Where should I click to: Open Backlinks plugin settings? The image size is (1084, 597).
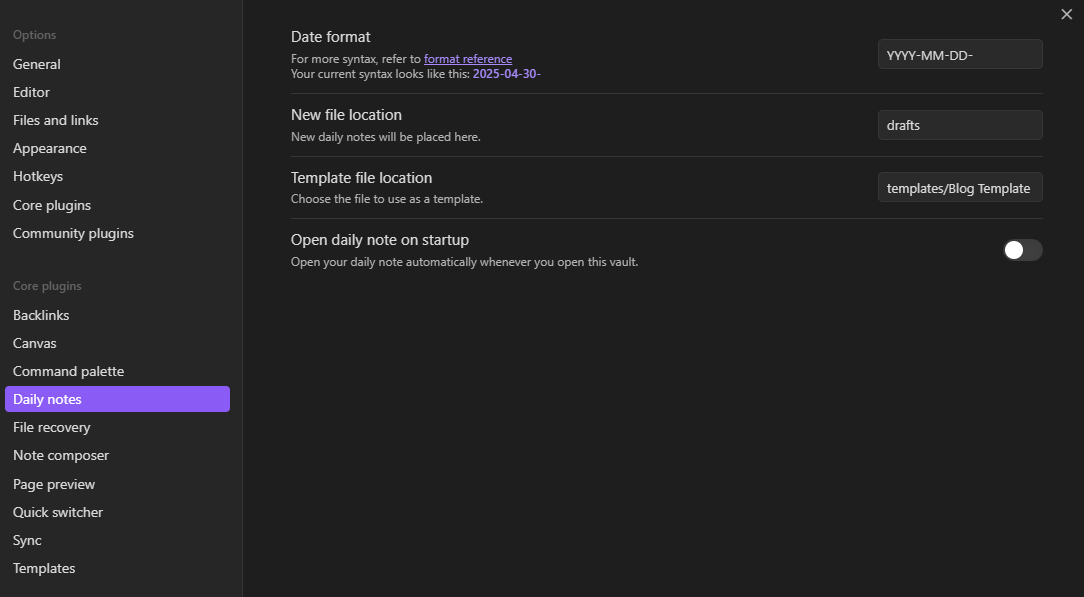[x=41, y=314]
